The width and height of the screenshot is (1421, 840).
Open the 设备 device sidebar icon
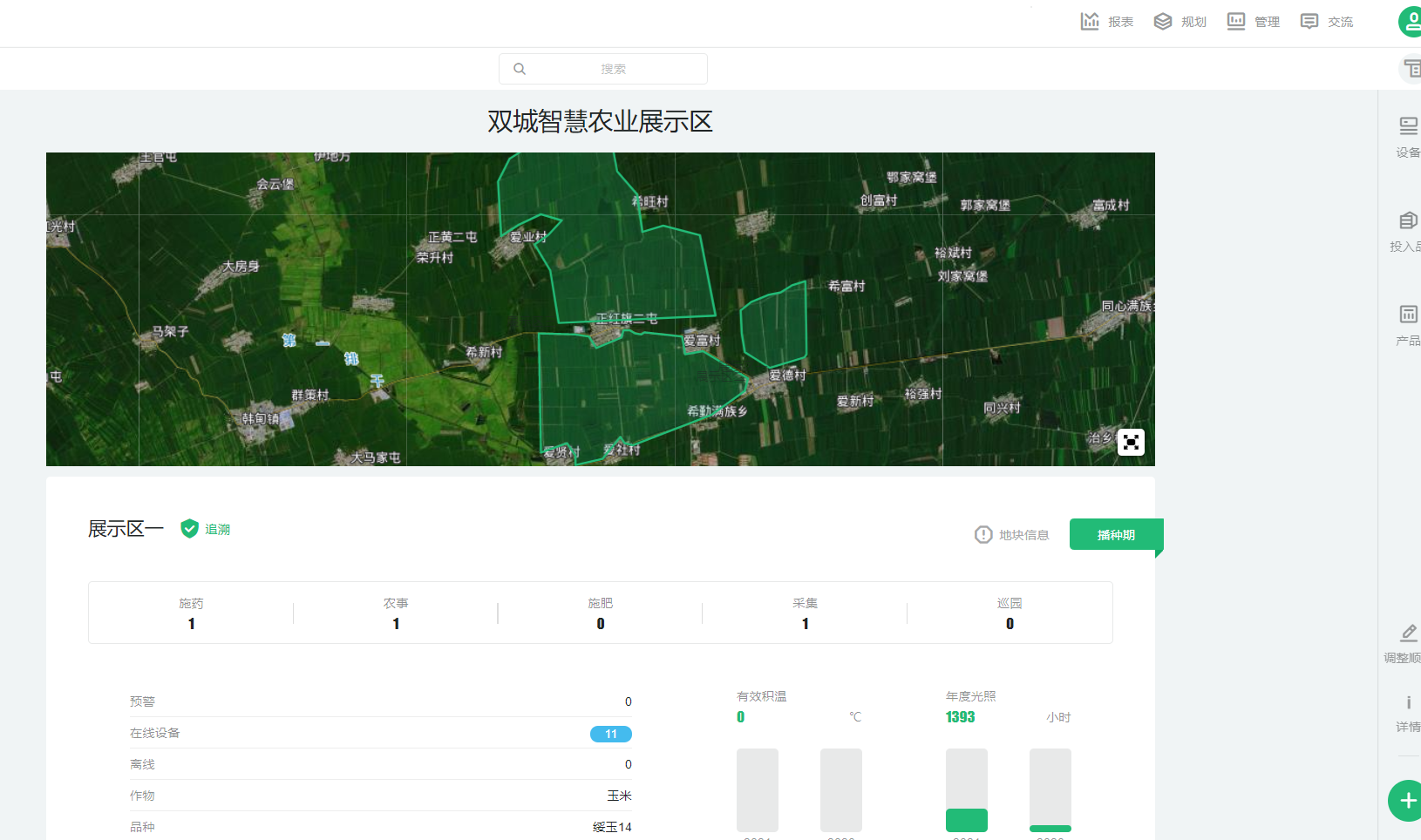[1408, 126]
